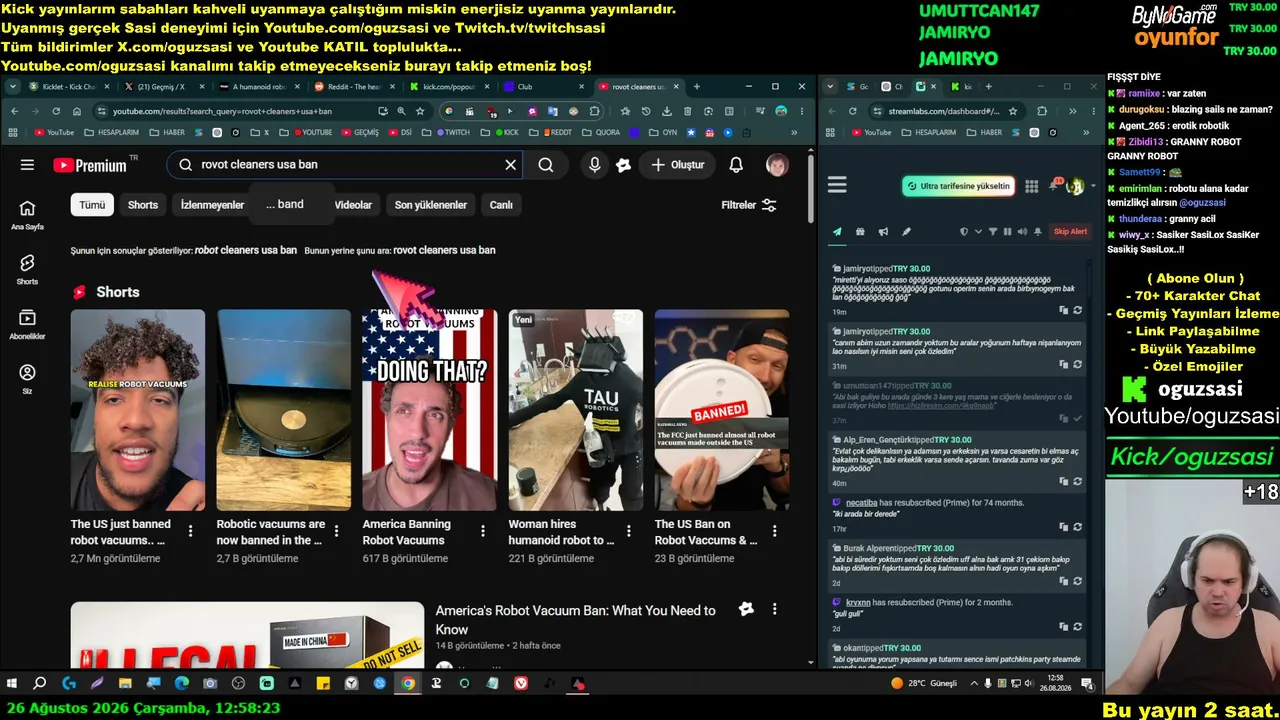Screen dimensions: 1280x720
Task: Select the Canlı filter chip
Action: pos(501,205)
